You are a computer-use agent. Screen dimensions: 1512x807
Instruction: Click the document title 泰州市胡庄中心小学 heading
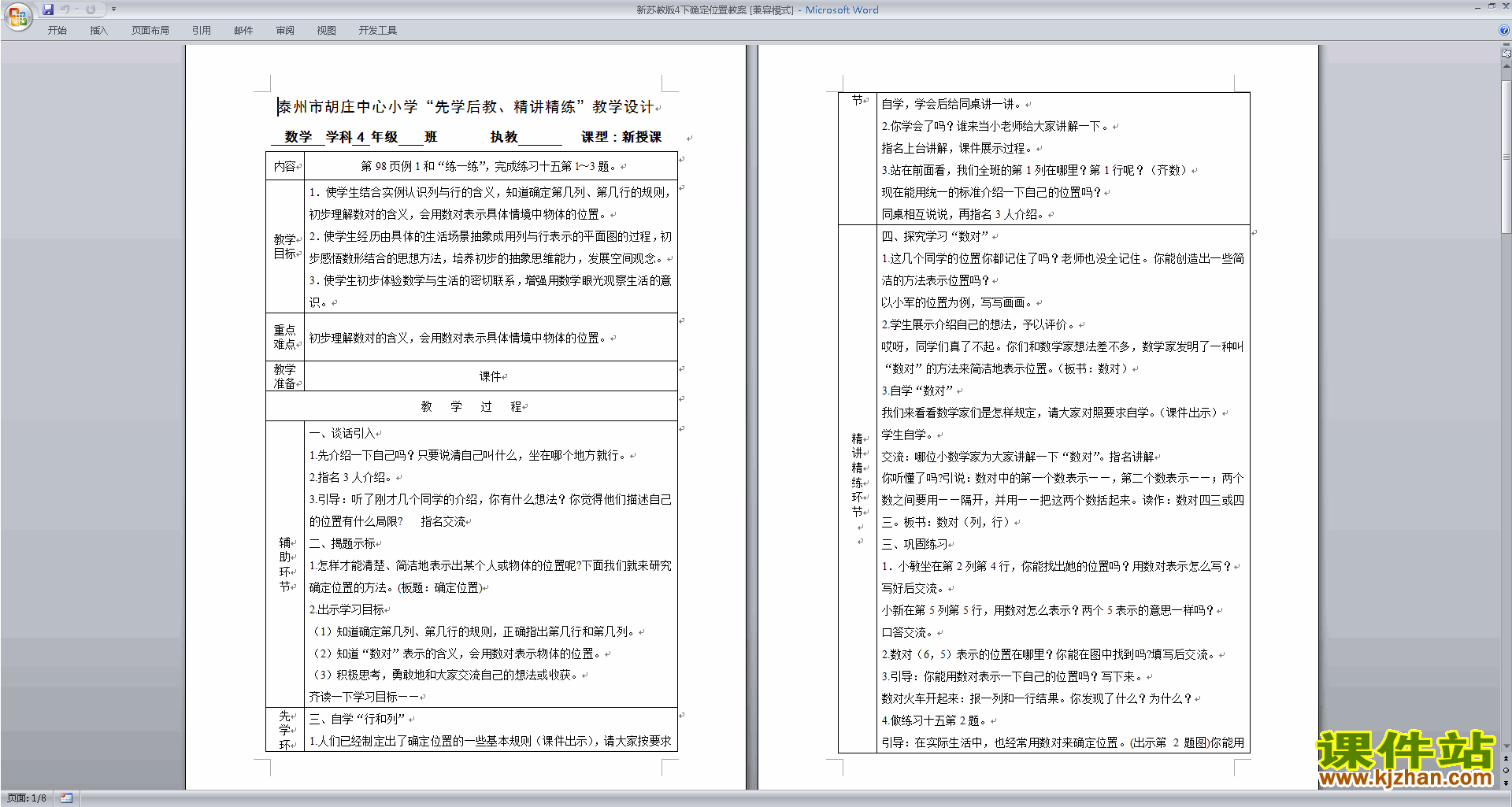pyautogui.click(x=465, y=106)
